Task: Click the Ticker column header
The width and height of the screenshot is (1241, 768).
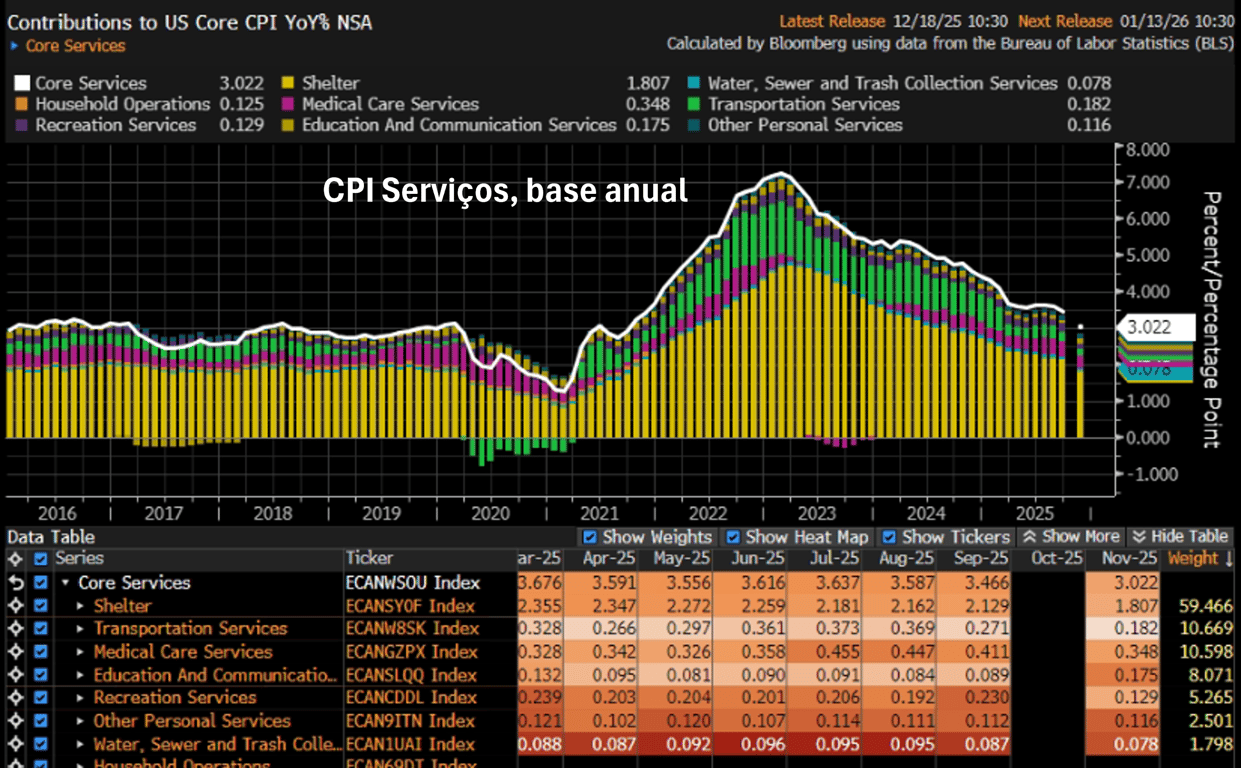Action: pyautogui.click(x=369, y=559)
